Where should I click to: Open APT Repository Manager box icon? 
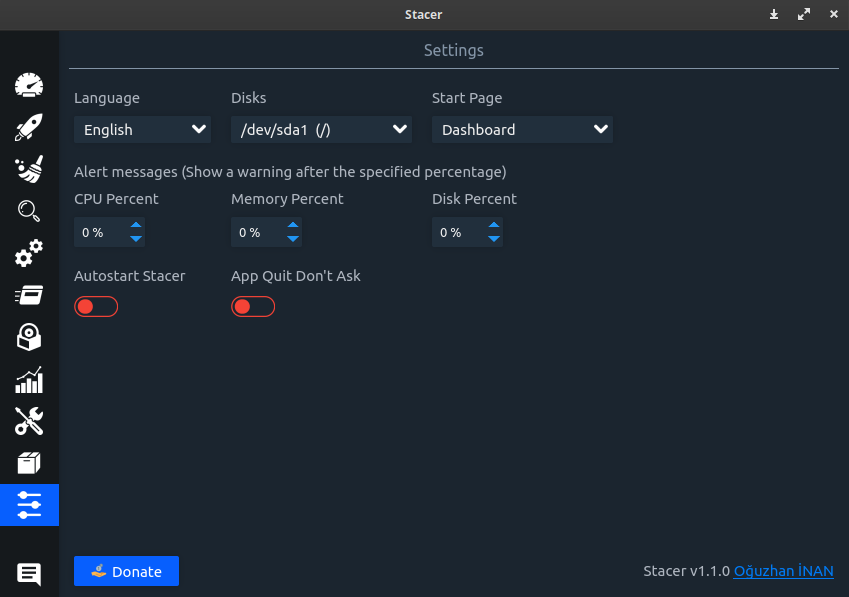[29, 463]
